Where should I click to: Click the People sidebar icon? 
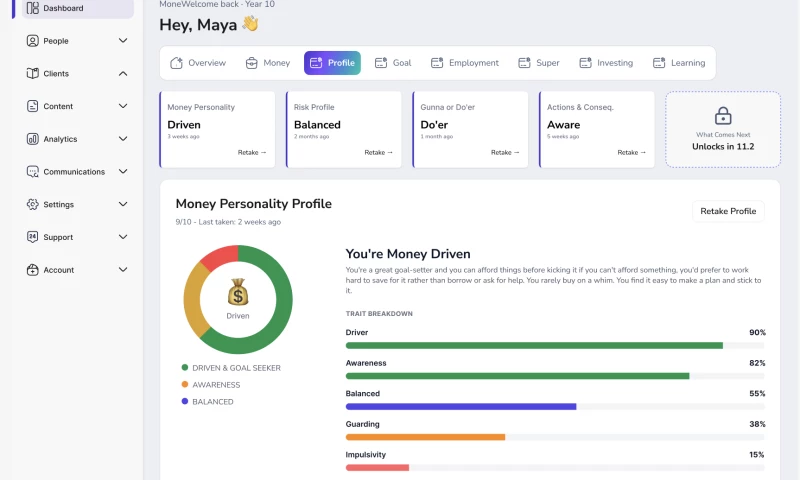(x=33, y=41)
